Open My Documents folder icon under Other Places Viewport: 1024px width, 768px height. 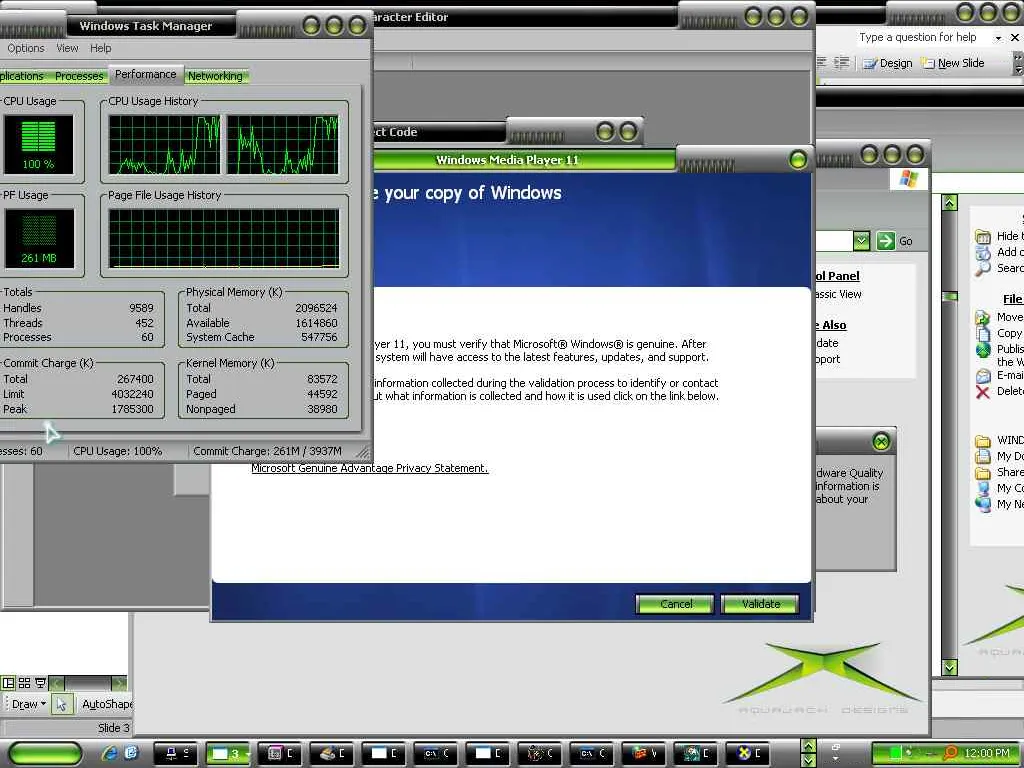click(x=983, y=456)
